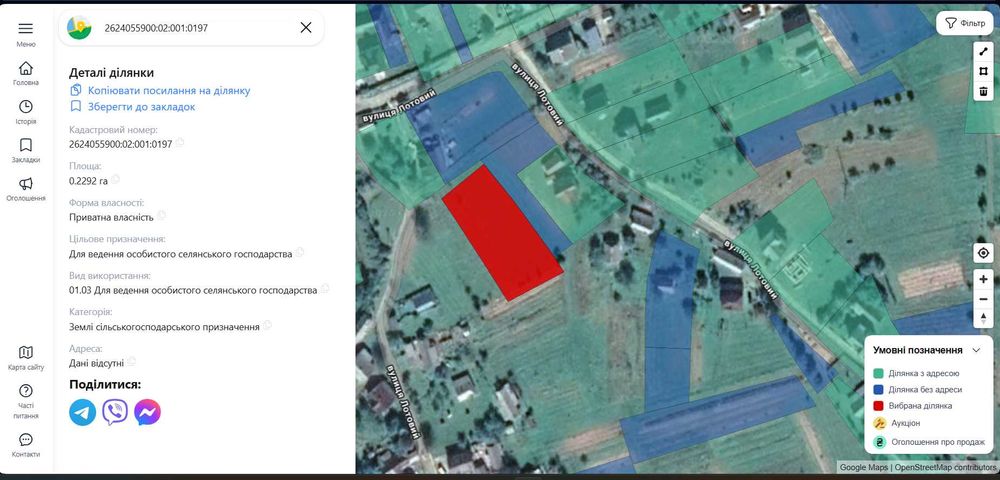
Task: Open the Google Maps attribution link
Action: (x=864, y=467)
